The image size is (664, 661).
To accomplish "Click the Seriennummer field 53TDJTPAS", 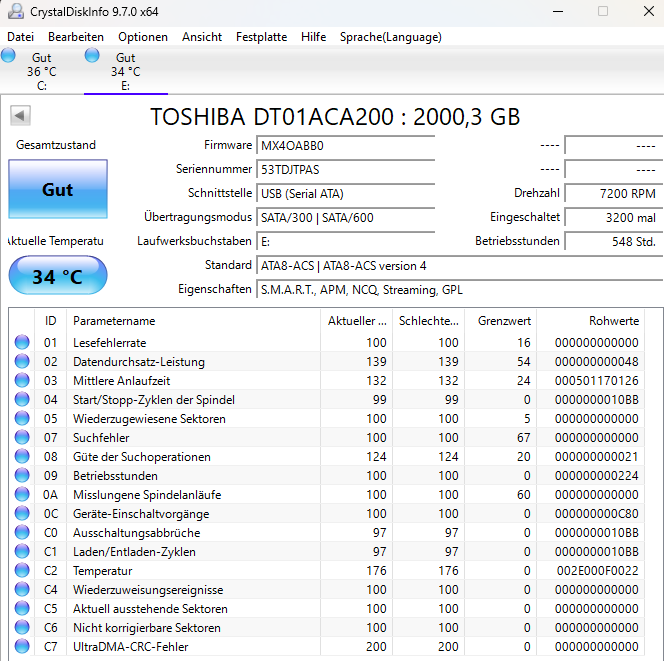I will [x=346, y=169].
